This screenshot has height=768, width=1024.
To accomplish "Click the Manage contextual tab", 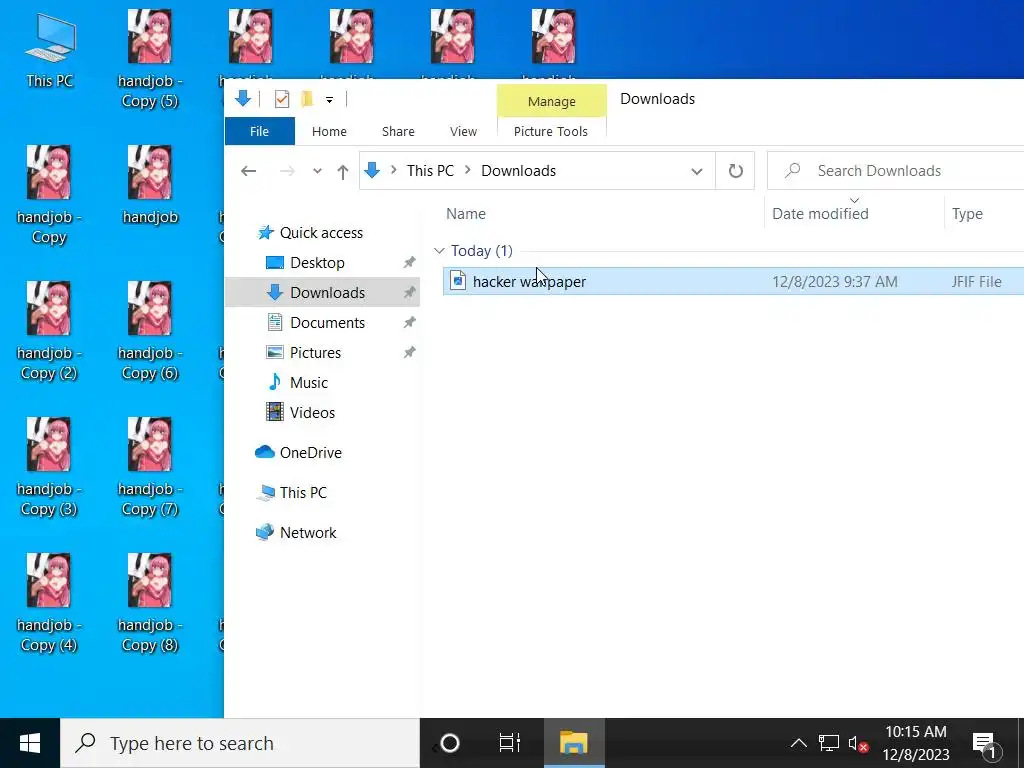I will tap(552, 101).
